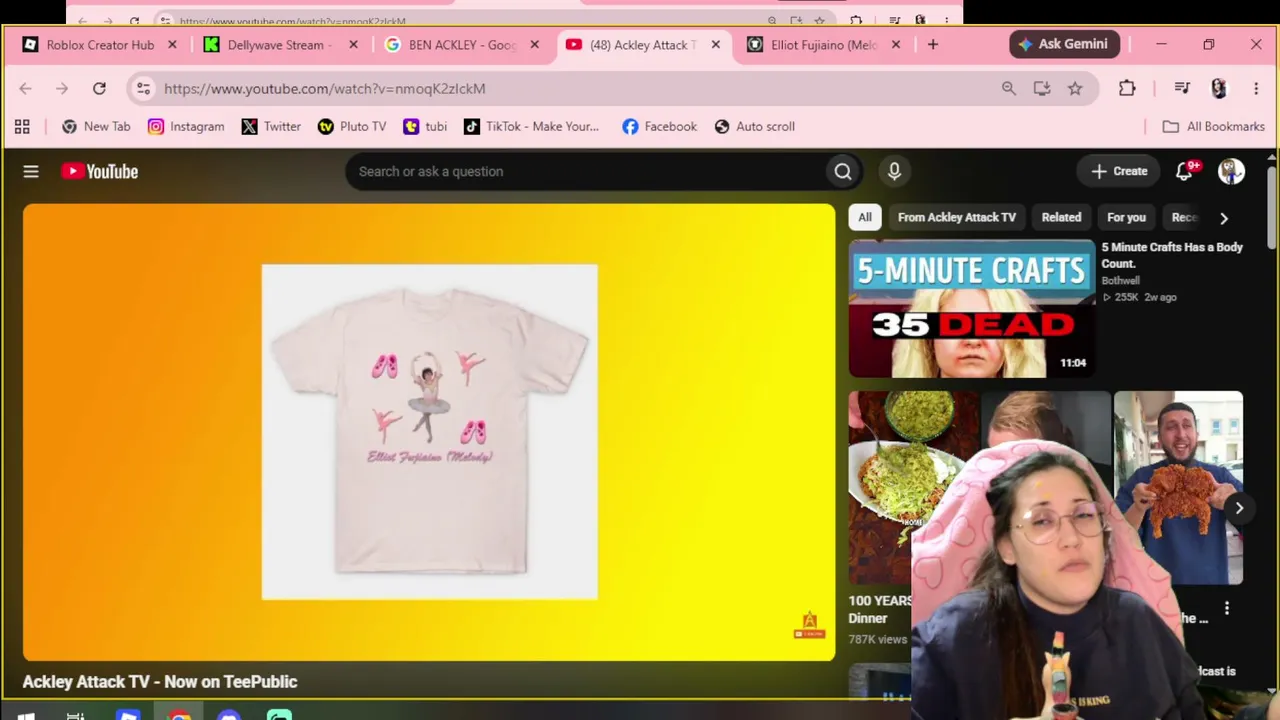
Task: Click the Chrome icon on the taskbar
Action: coord(179,715)
